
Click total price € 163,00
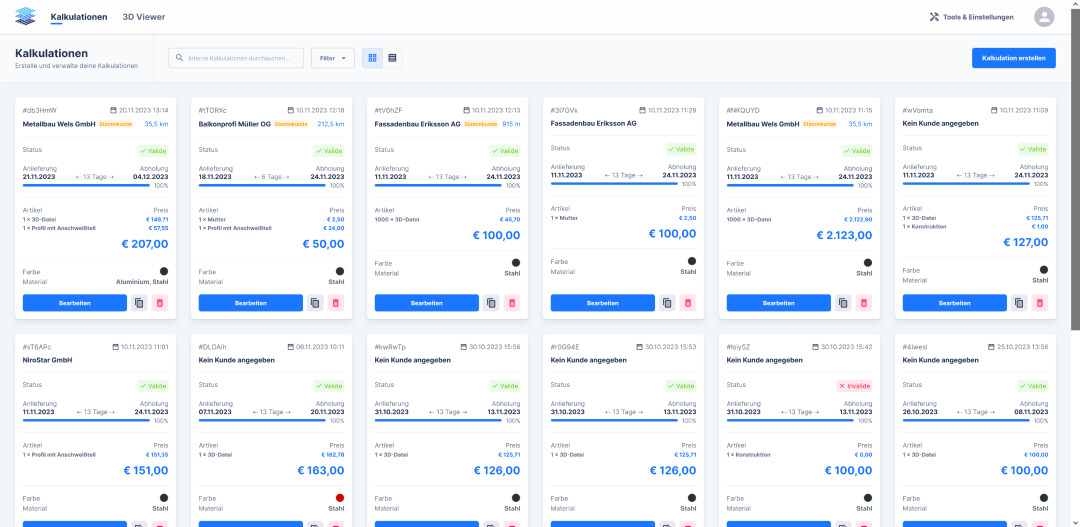point(321,471)
